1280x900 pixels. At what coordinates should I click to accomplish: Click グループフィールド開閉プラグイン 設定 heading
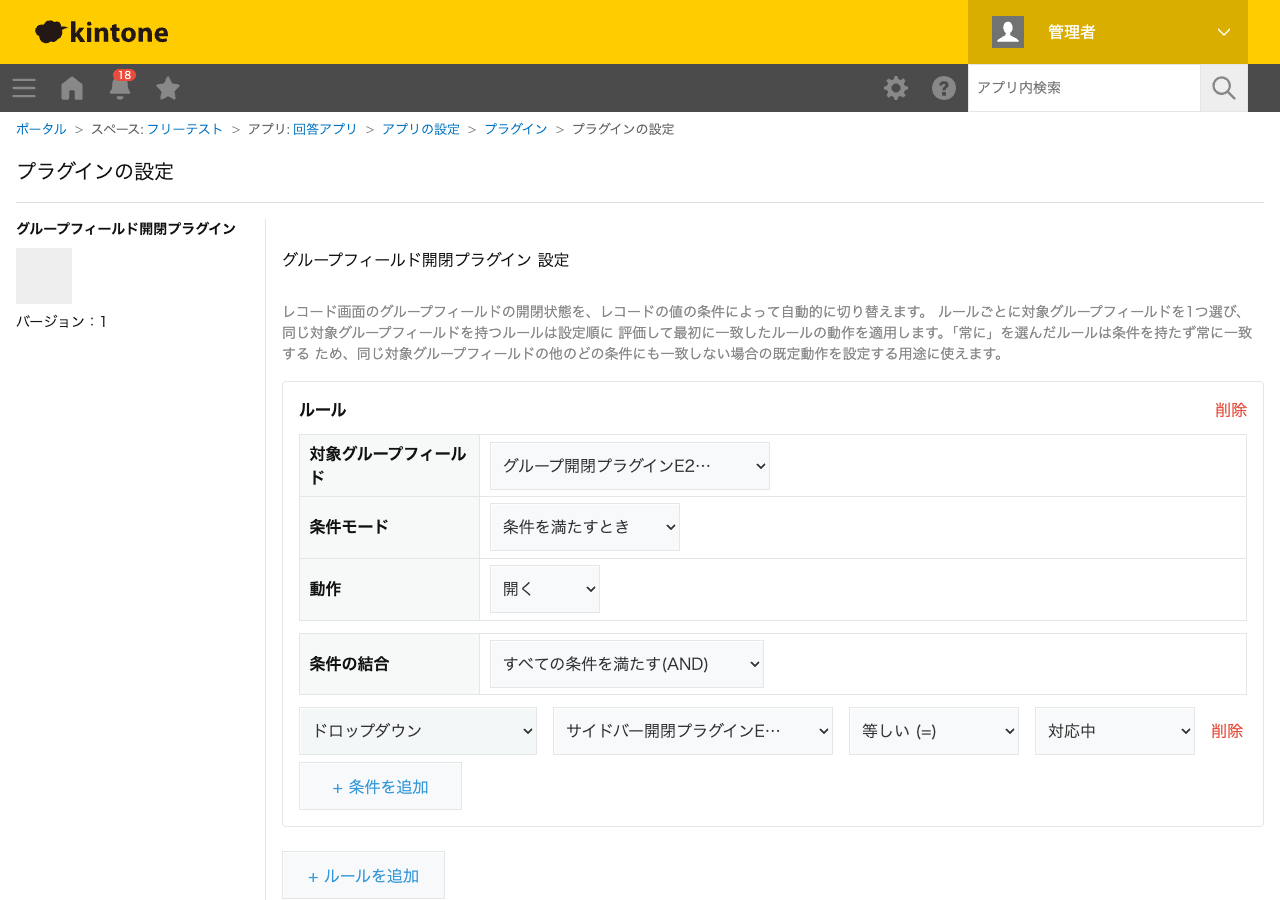pyautogui.click(x=425, y=260)
